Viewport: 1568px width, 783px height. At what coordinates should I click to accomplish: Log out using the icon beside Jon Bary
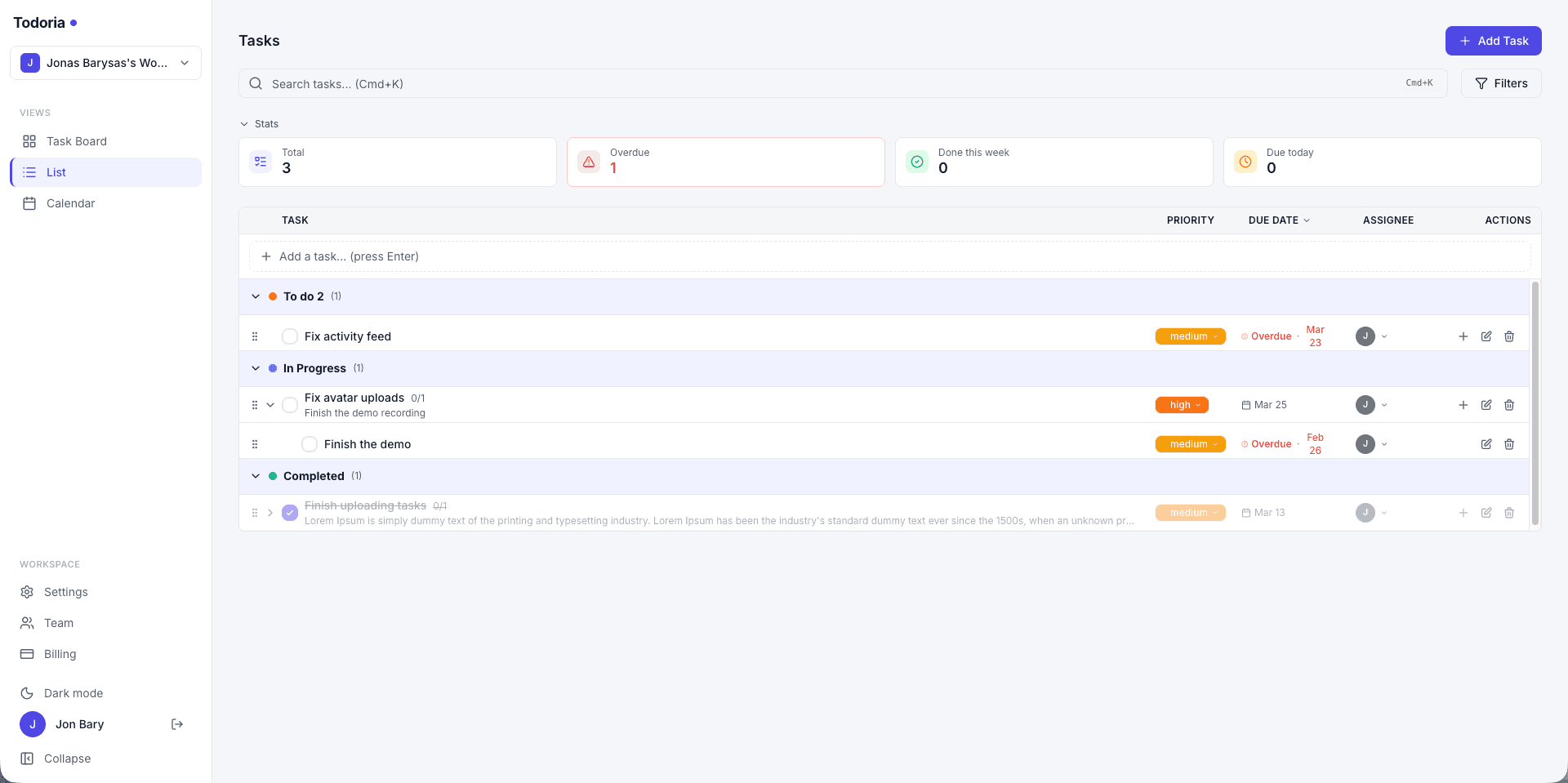click(x=176, y=723)
